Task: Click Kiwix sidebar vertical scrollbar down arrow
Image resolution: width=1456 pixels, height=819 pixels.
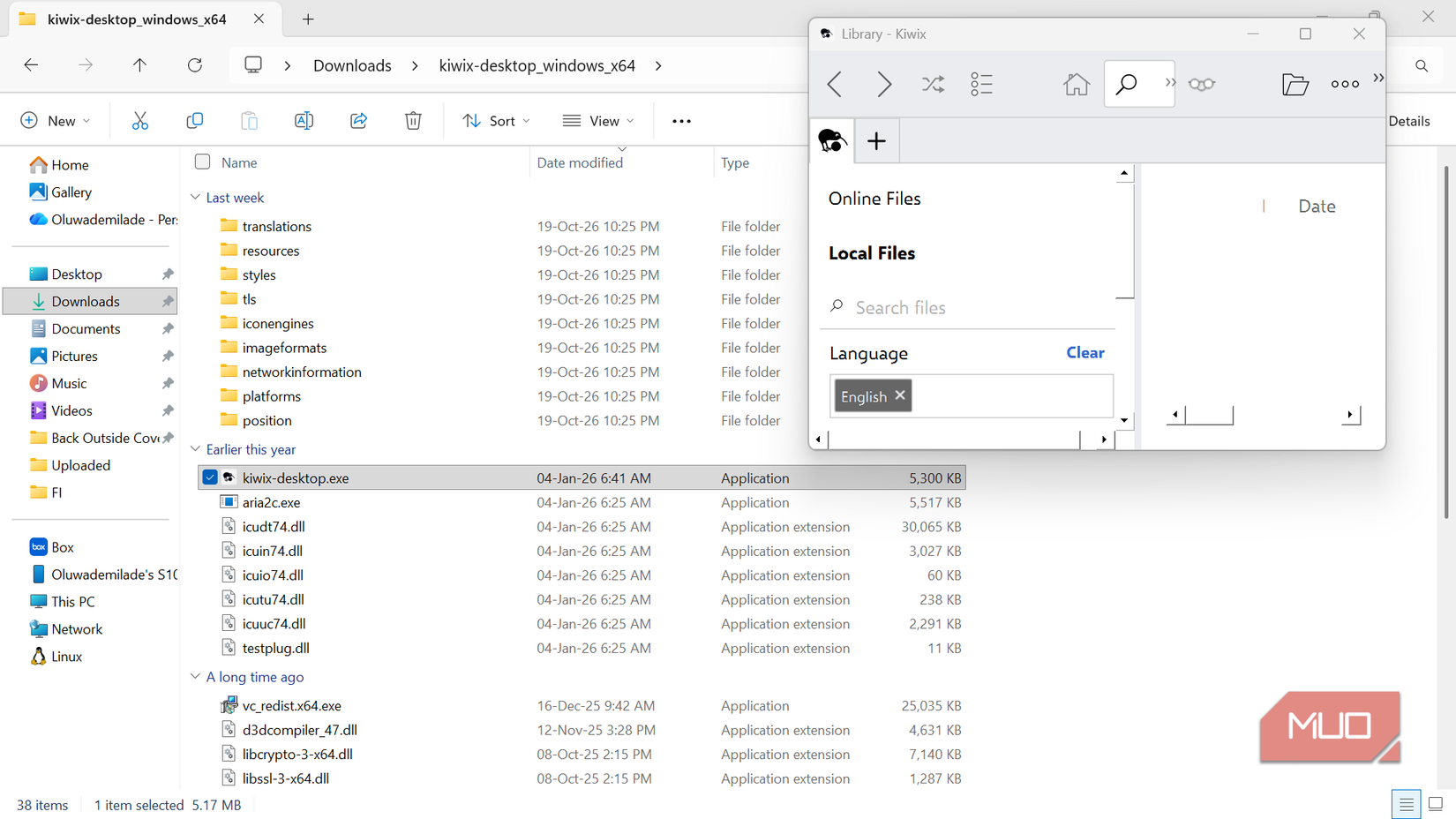Action: (x=1124, y=420)
